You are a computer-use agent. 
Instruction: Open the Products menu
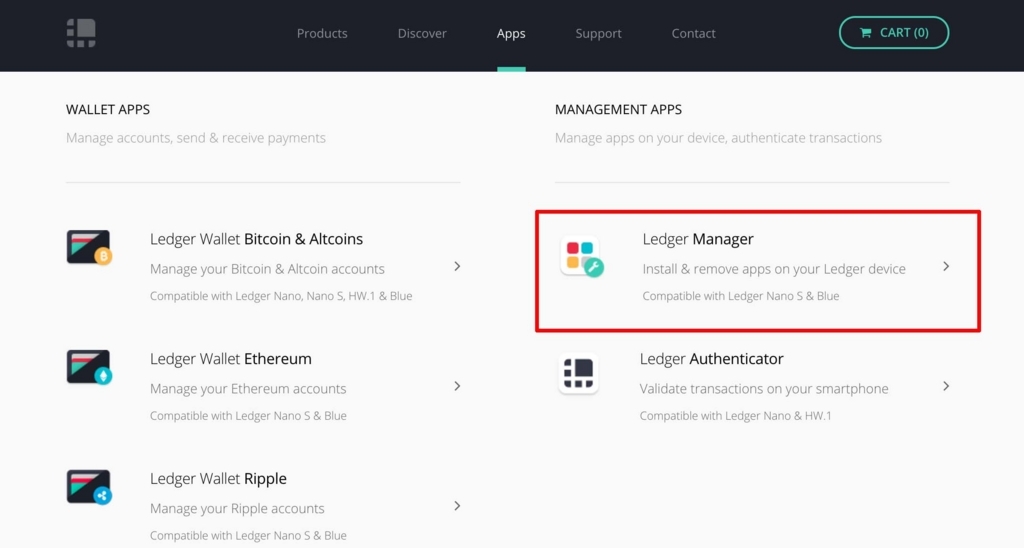(x=322, y=33)
